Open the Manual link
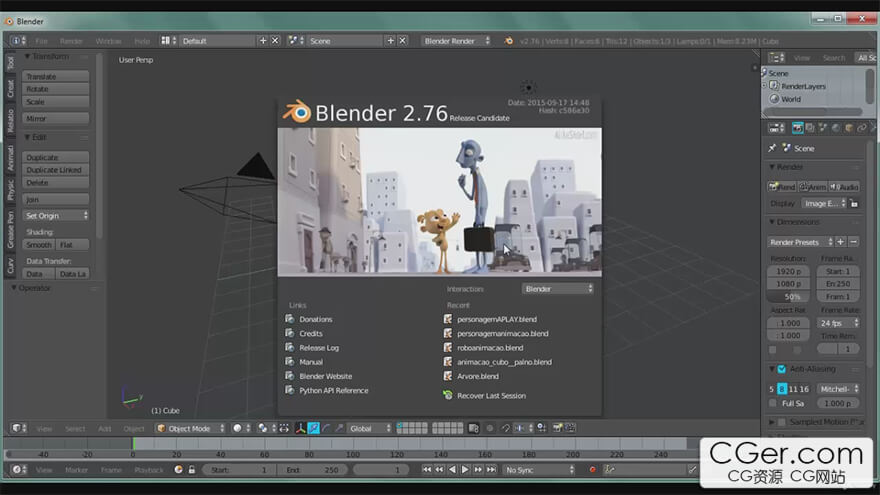 coord(310,362)
